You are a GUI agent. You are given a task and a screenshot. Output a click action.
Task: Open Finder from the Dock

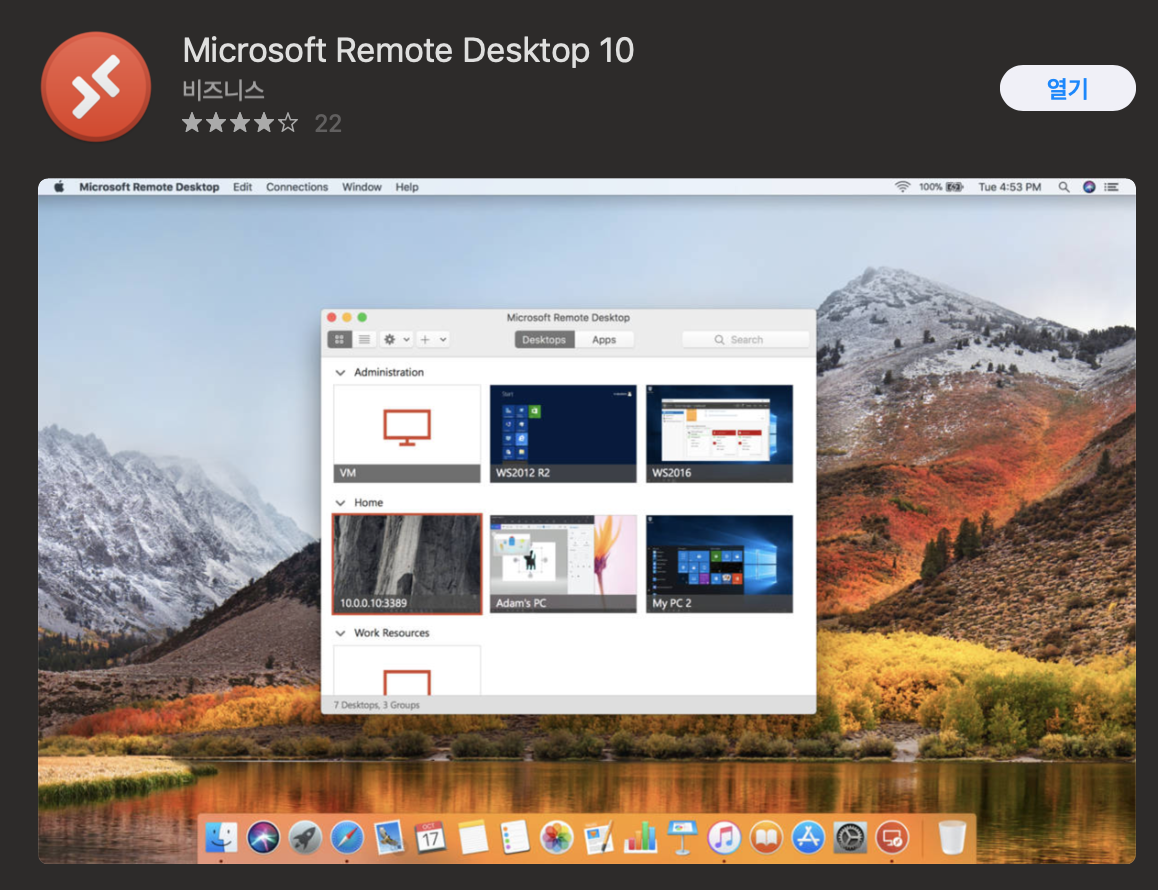coord(221,838)
